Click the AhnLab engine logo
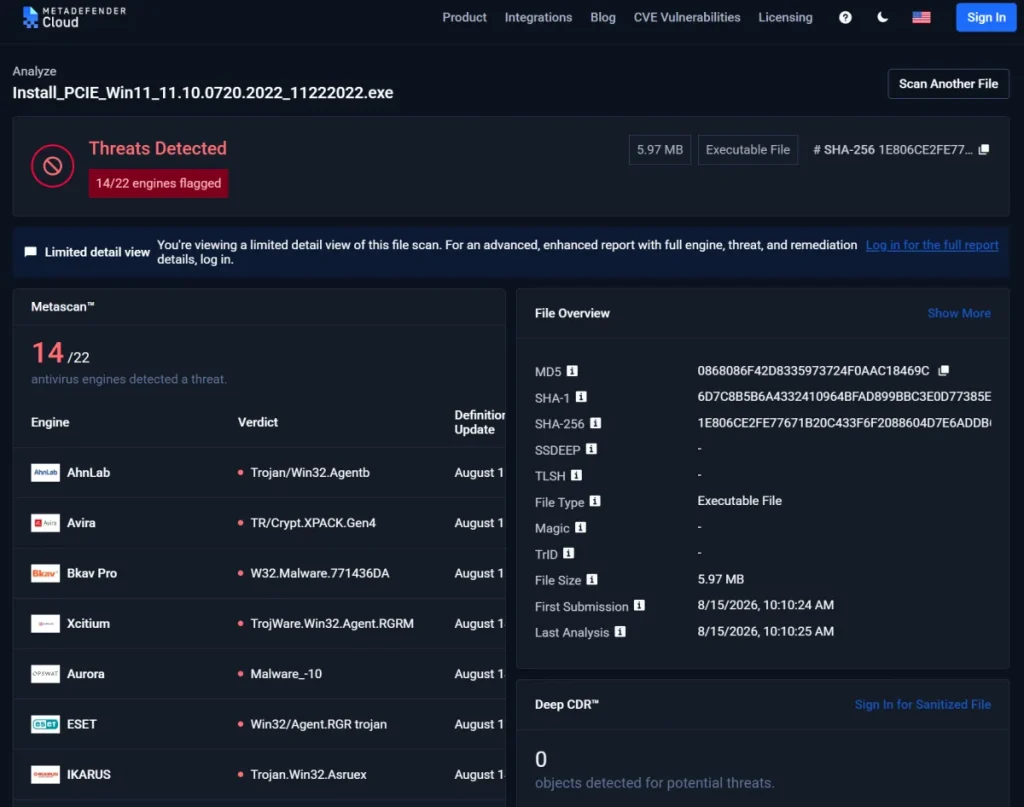 pos(45,473)
